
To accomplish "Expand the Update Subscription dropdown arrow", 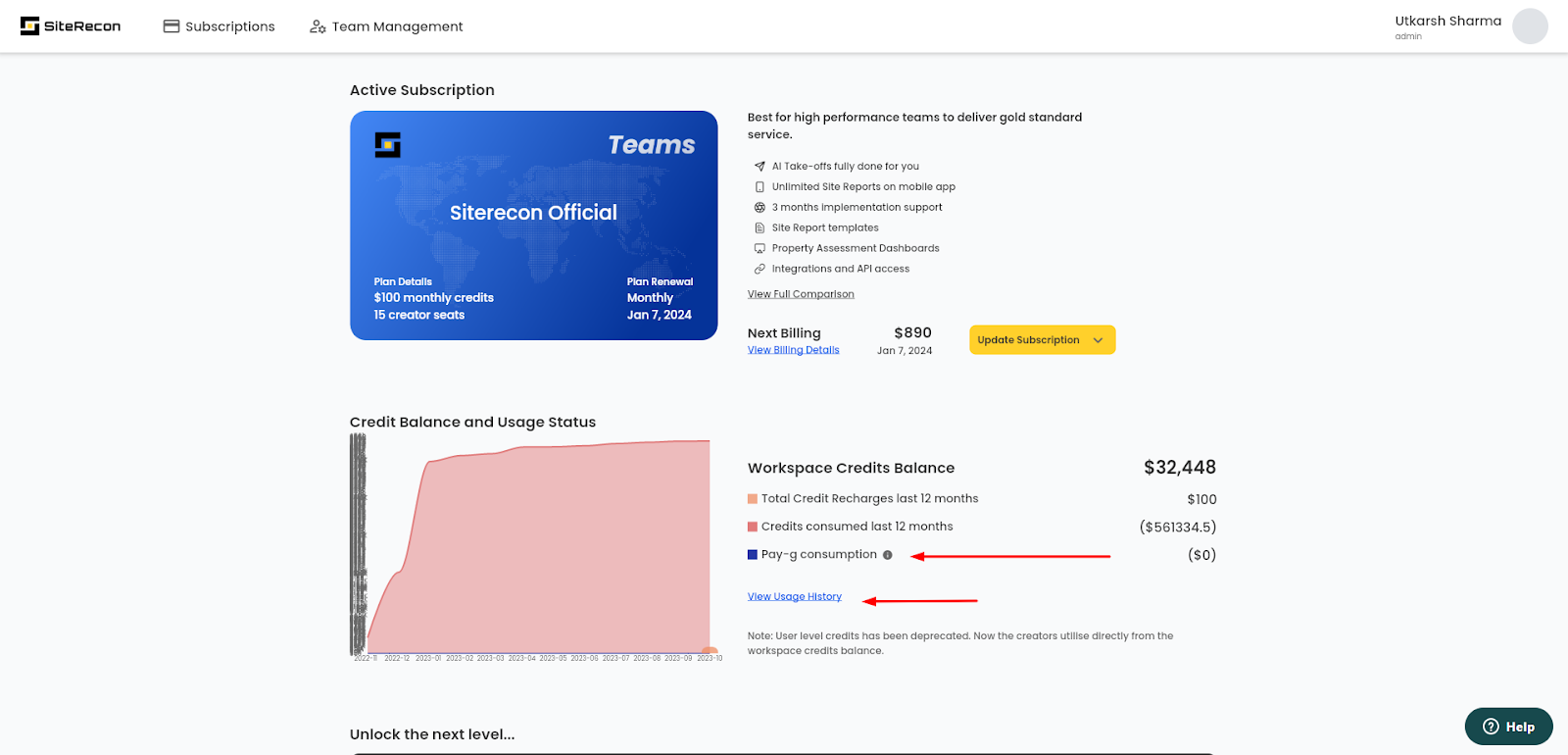I will [1098, 340].
